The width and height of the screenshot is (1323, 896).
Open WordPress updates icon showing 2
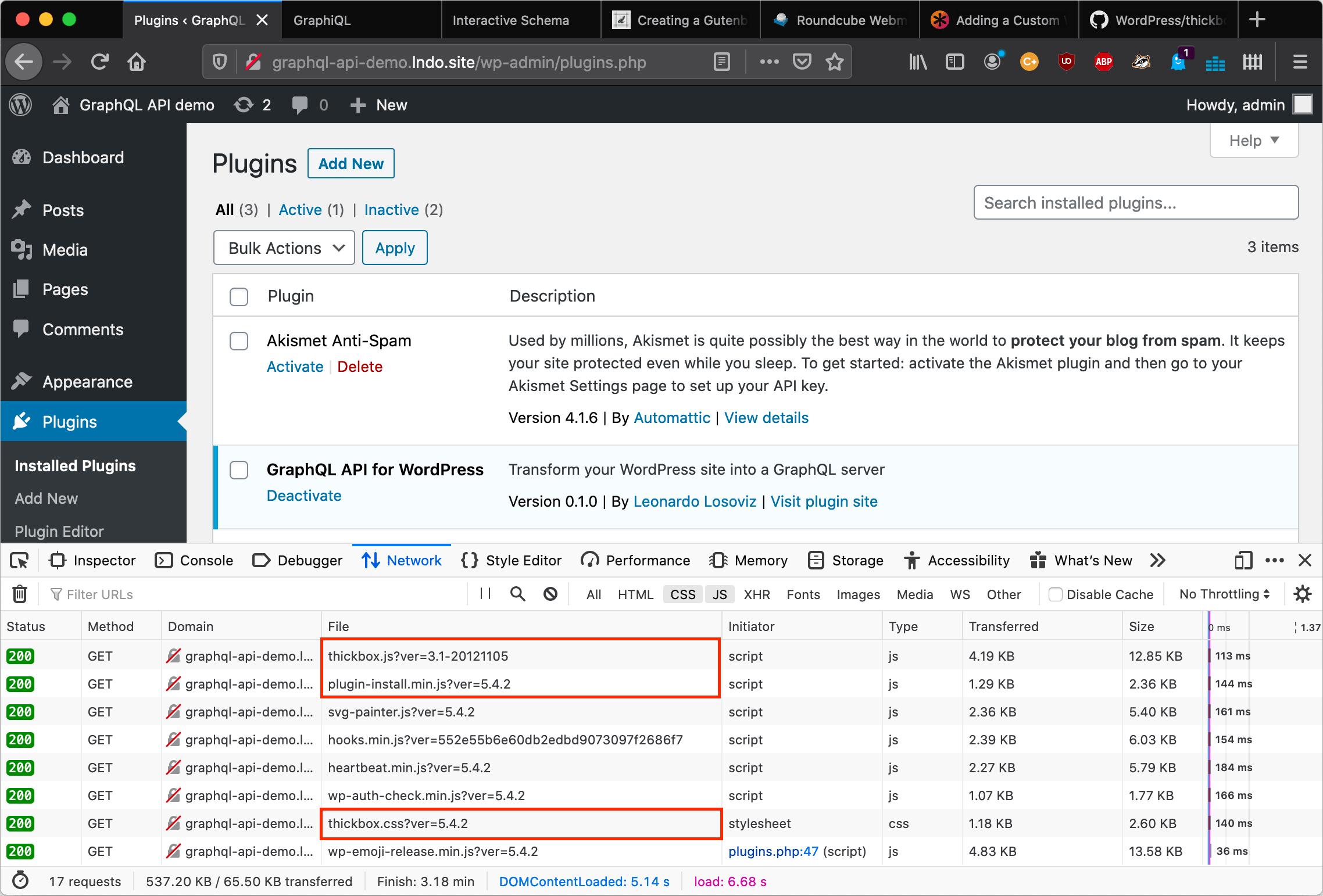[252, 105]
